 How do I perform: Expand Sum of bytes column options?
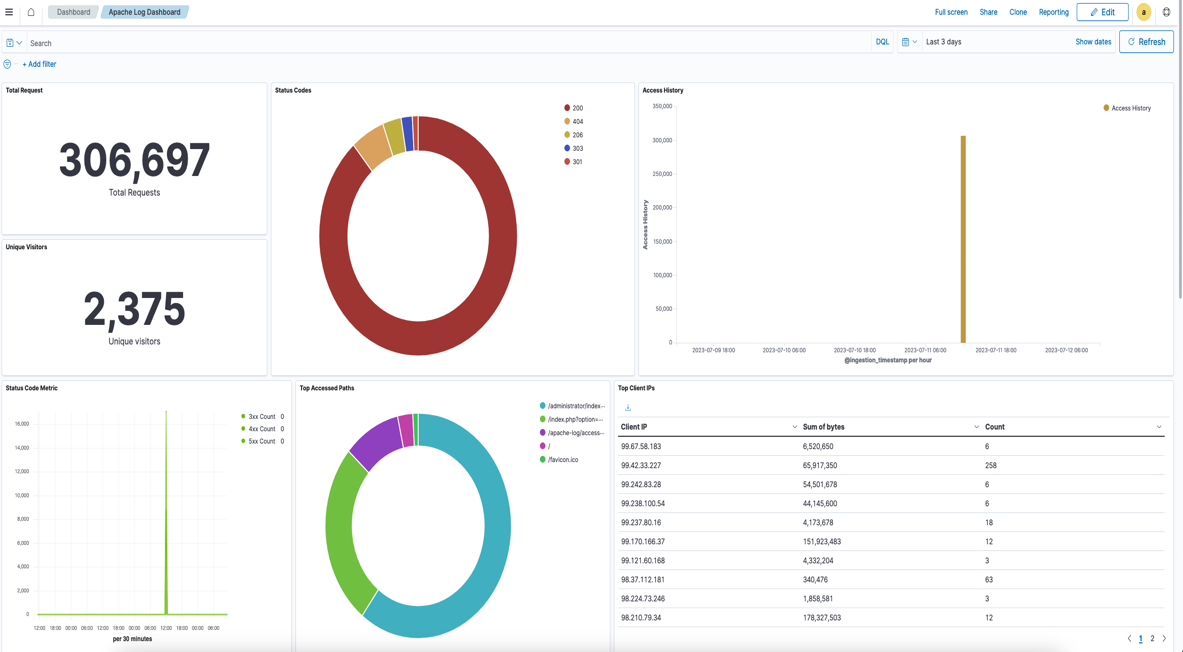[976, 427]
